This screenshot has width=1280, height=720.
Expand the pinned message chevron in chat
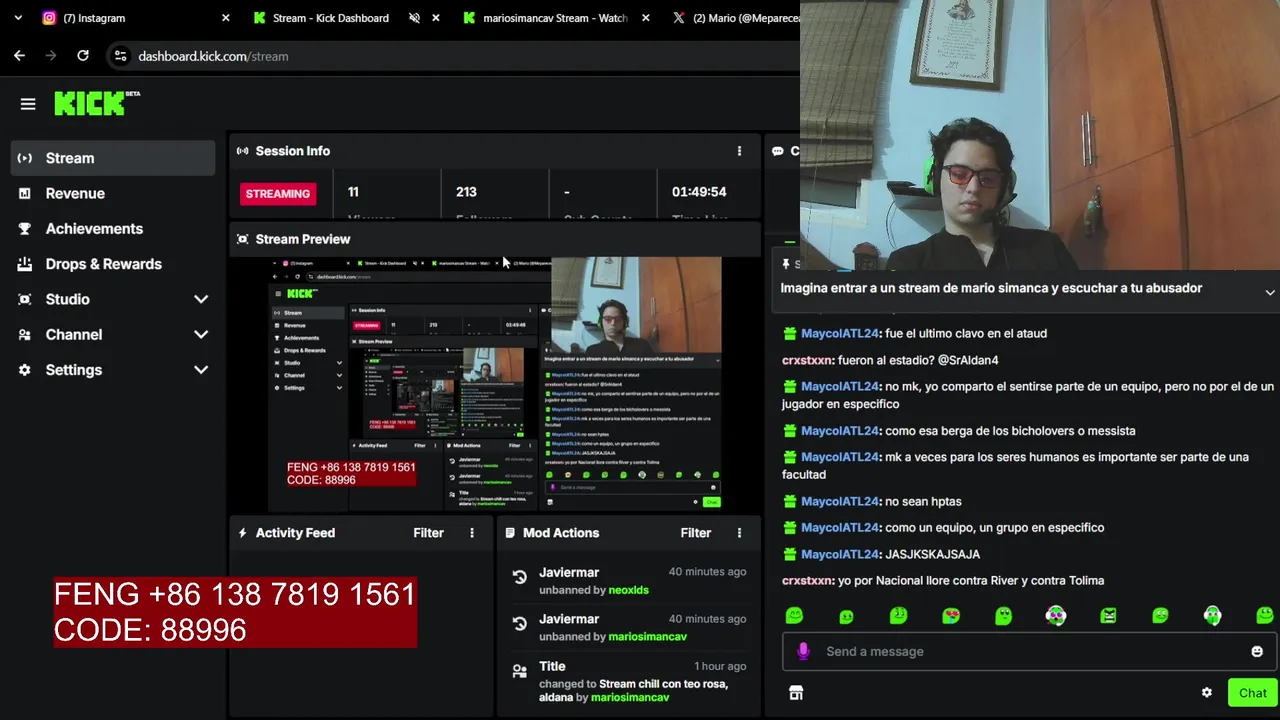pos(1270,293)
